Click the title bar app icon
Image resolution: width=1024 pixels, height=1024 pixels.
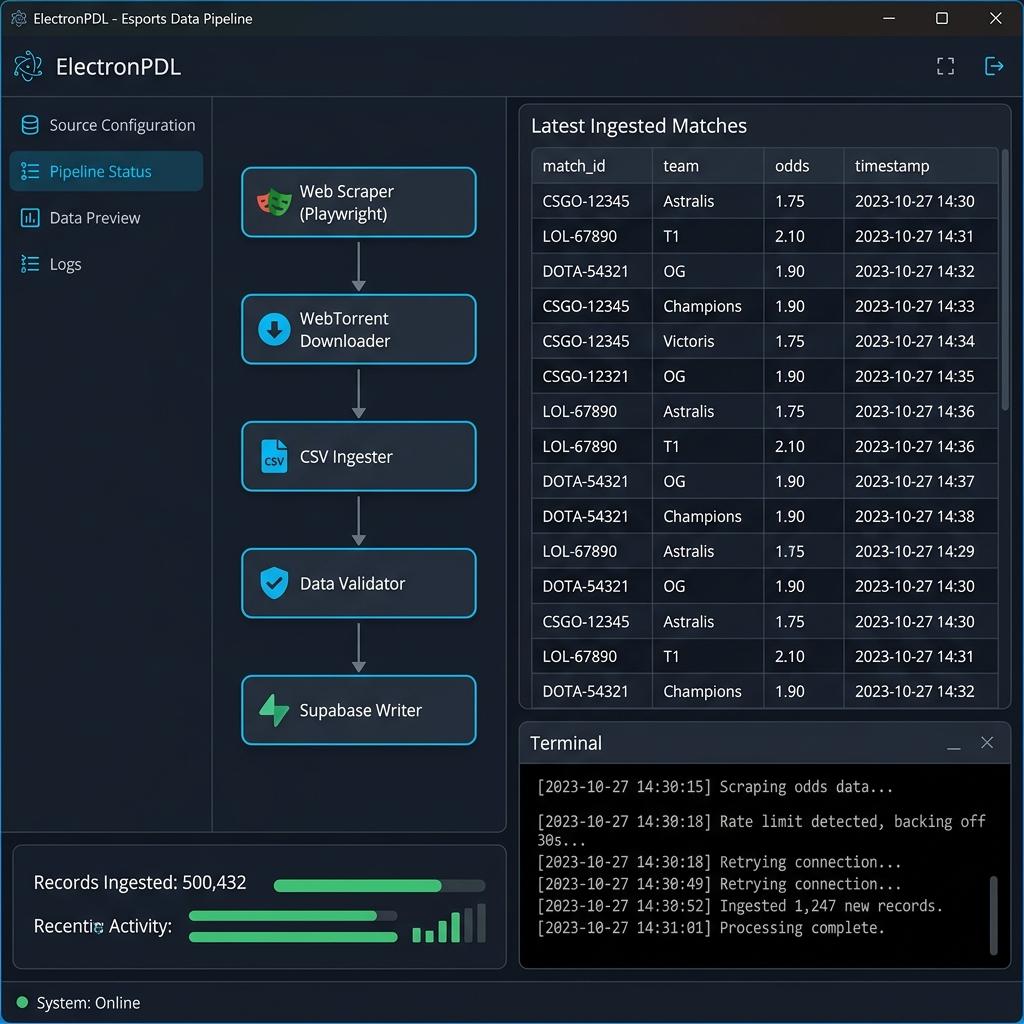[19, 18]
